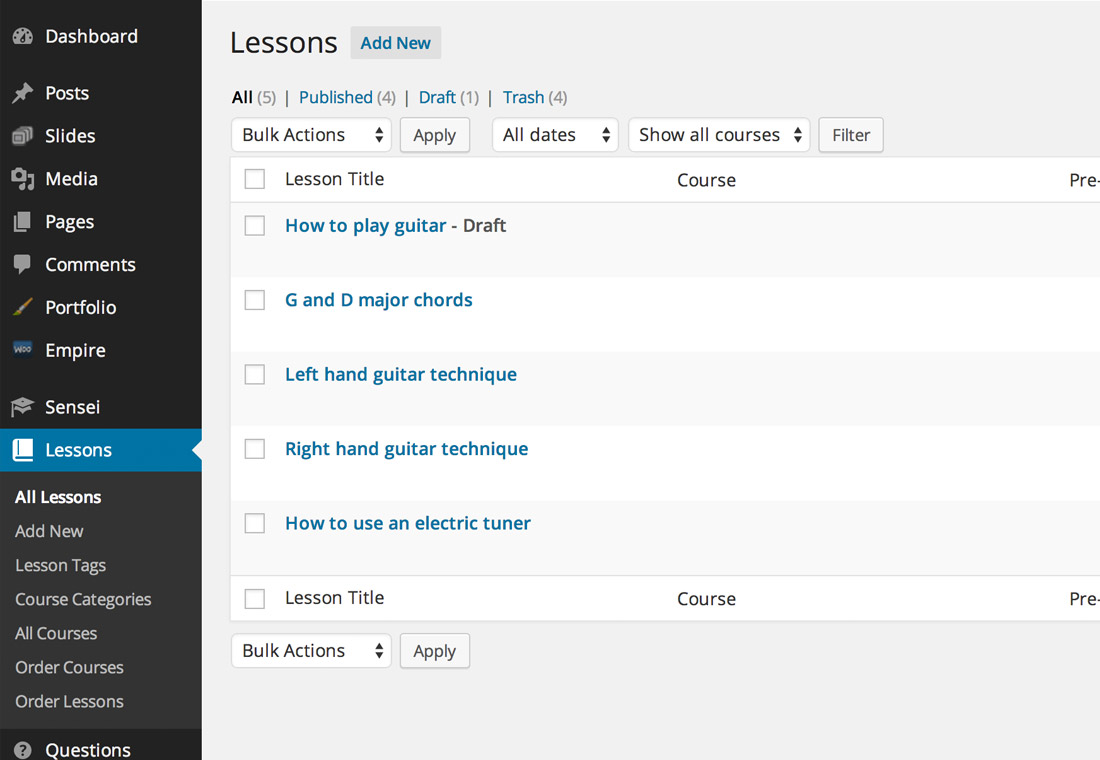Image resolution: width=1100 pixels, height=760 pixels.
Task: Click the Media camera-music icon
Action: click(x=22, y=179)
